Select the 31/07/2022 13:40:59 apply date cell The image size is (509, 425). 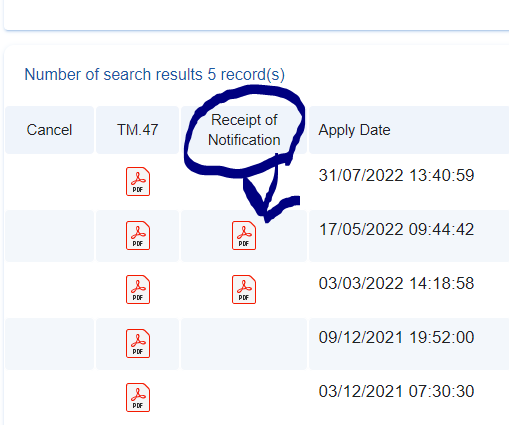396,175
